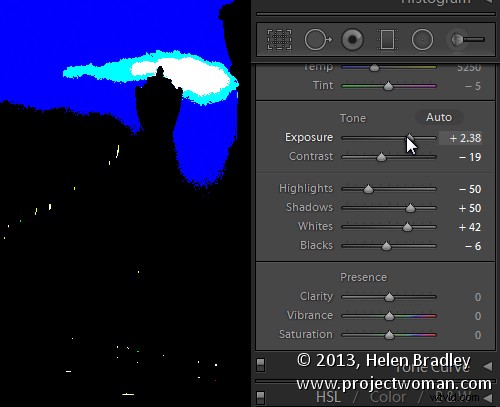Click the Highlights value -50
This screenshot has width=500, height=407.
pos(470,189)
